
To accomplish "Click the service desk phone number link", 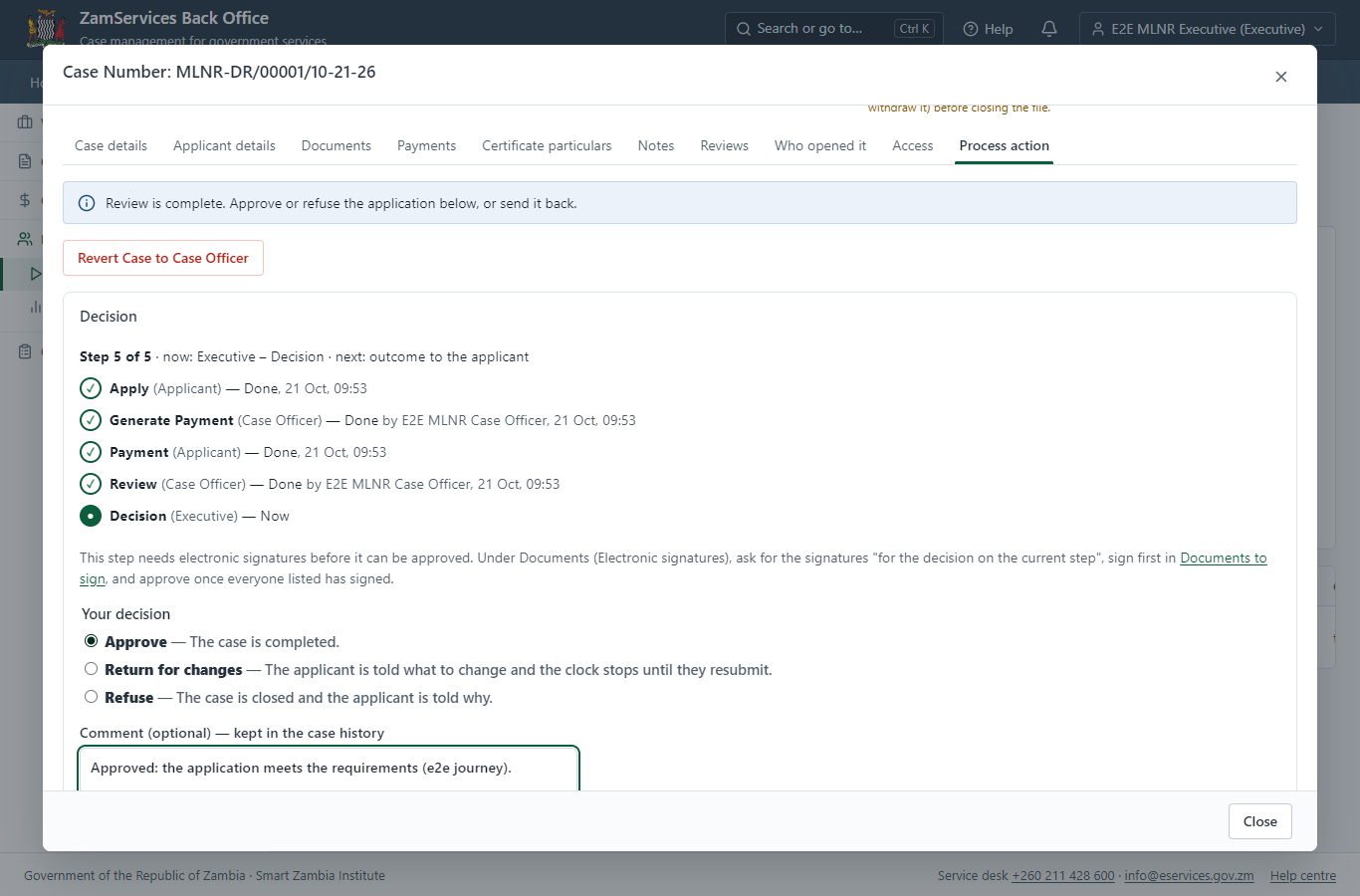I will (x=1063, y=876).
